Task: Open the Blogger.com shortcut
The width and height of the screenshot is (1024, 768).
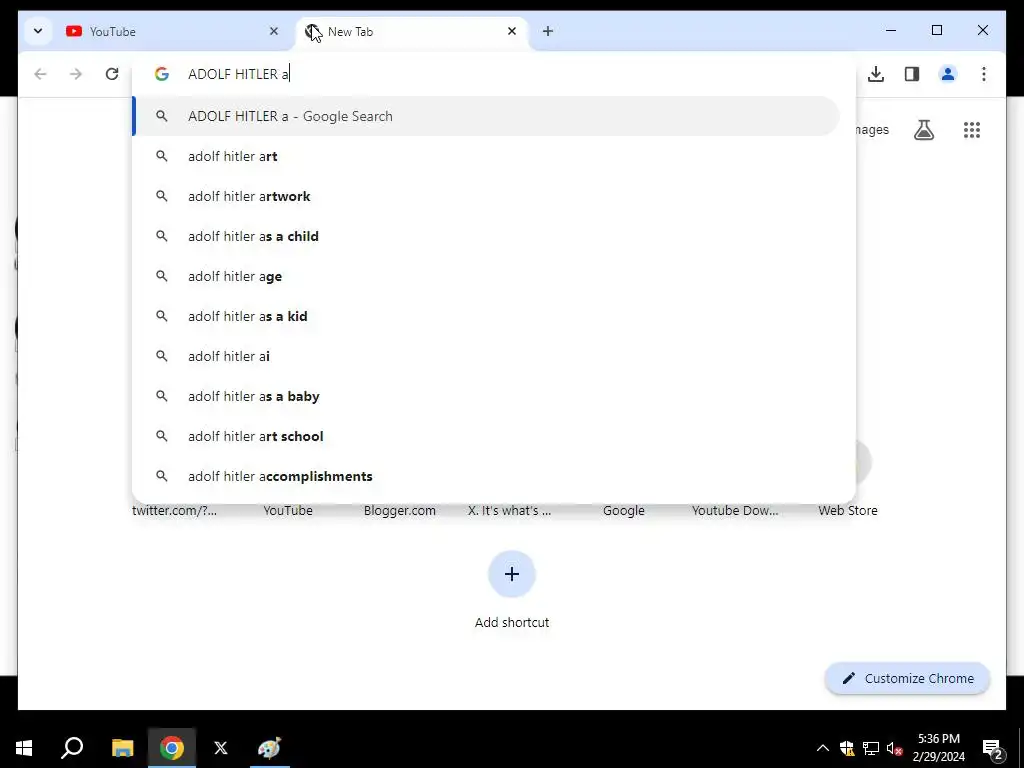Action: (x=400, y=510)
